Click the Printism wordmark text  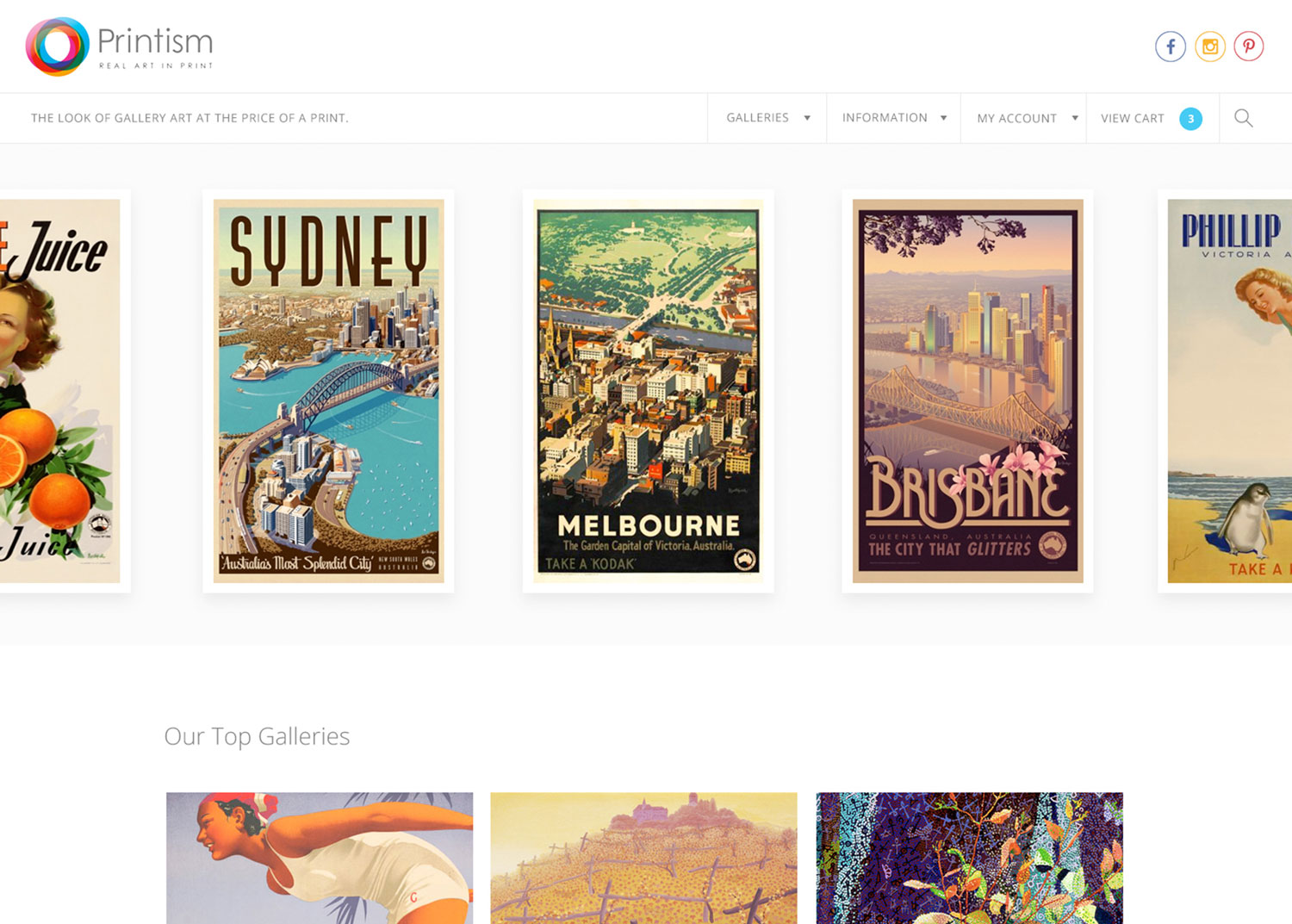point(155,41)
